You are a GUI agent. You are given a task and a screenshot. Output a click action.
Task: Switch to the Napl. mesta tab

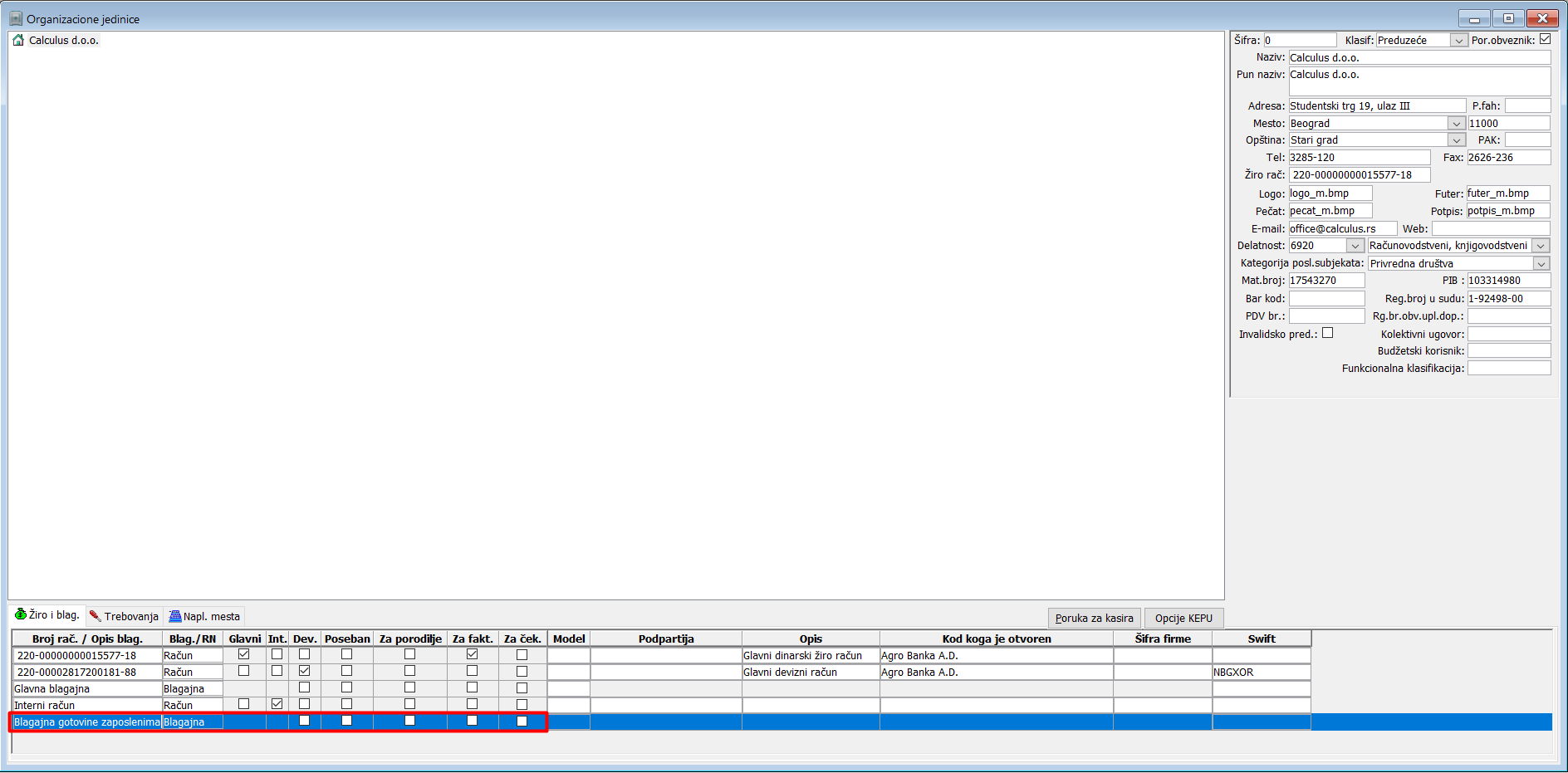point(204,616)
